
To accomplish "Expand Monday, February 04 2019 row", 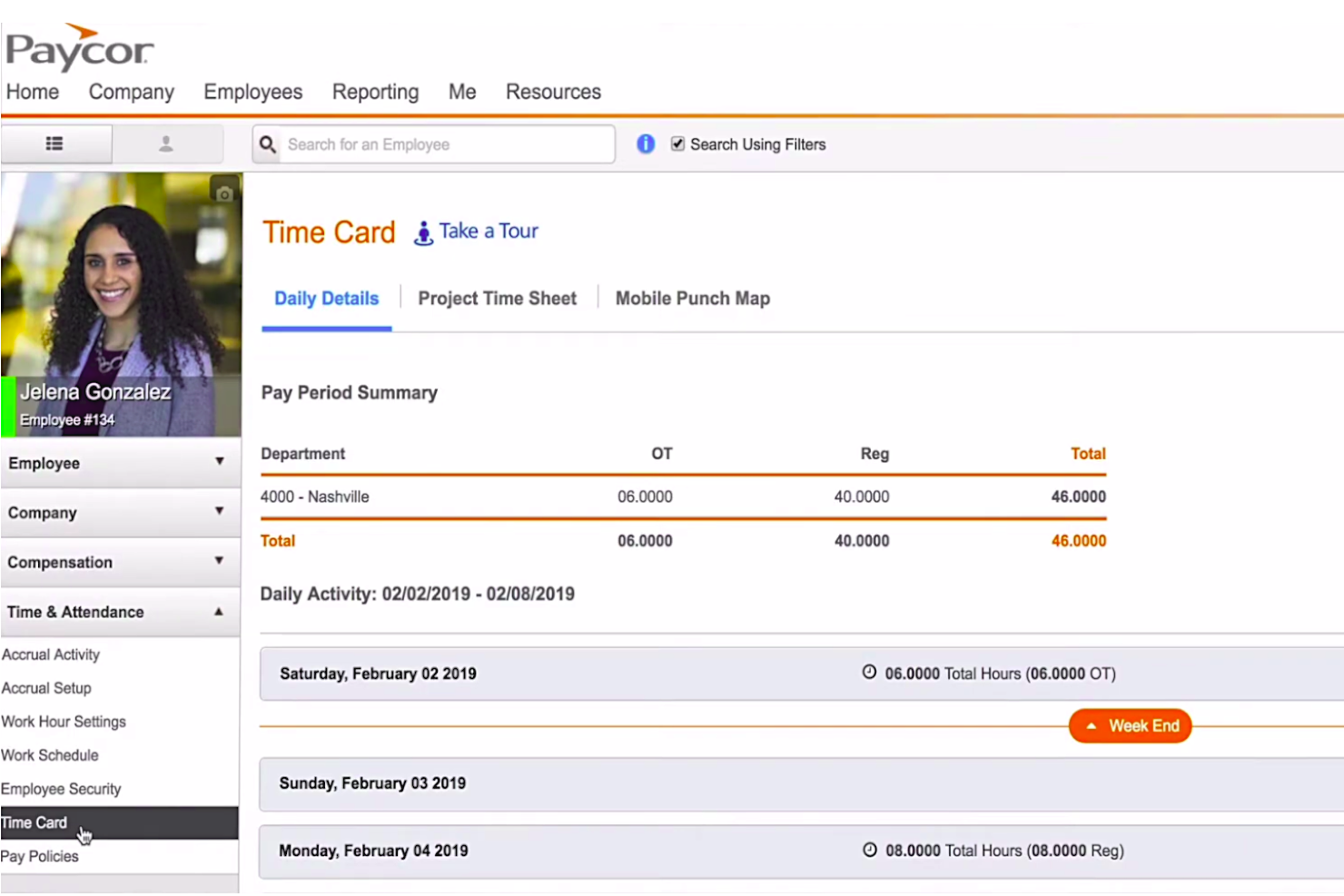I will pyautogui.click(x=802, y=851).
